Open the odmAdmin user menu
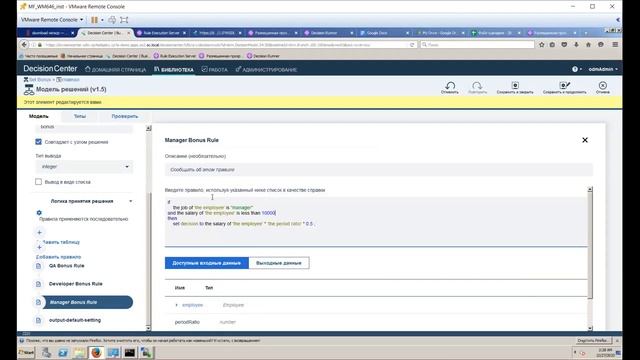 (x=603, y=69)
